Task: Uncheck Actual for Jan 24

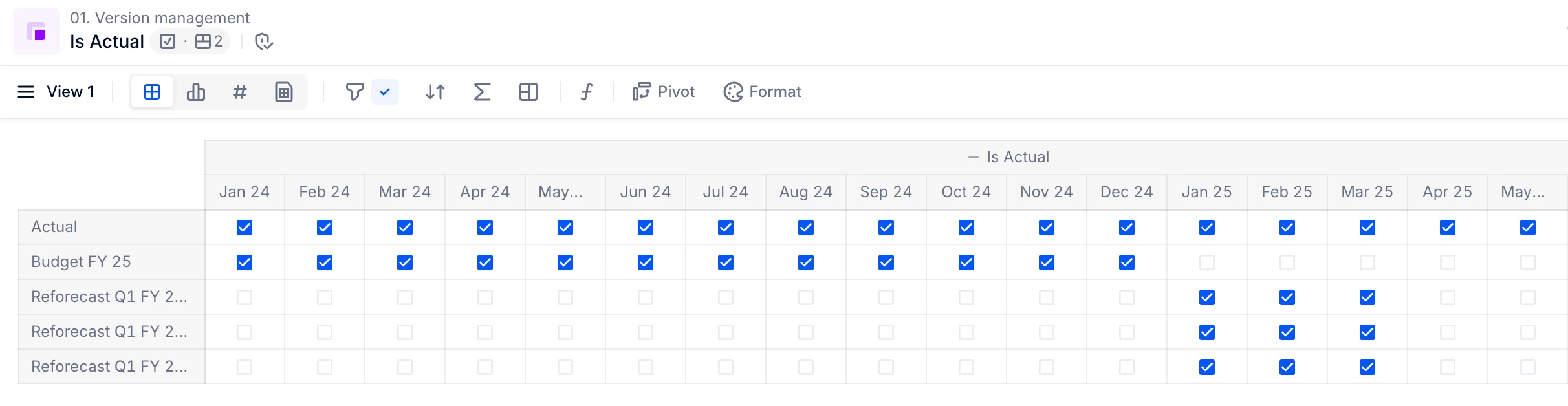Action: 245,228
